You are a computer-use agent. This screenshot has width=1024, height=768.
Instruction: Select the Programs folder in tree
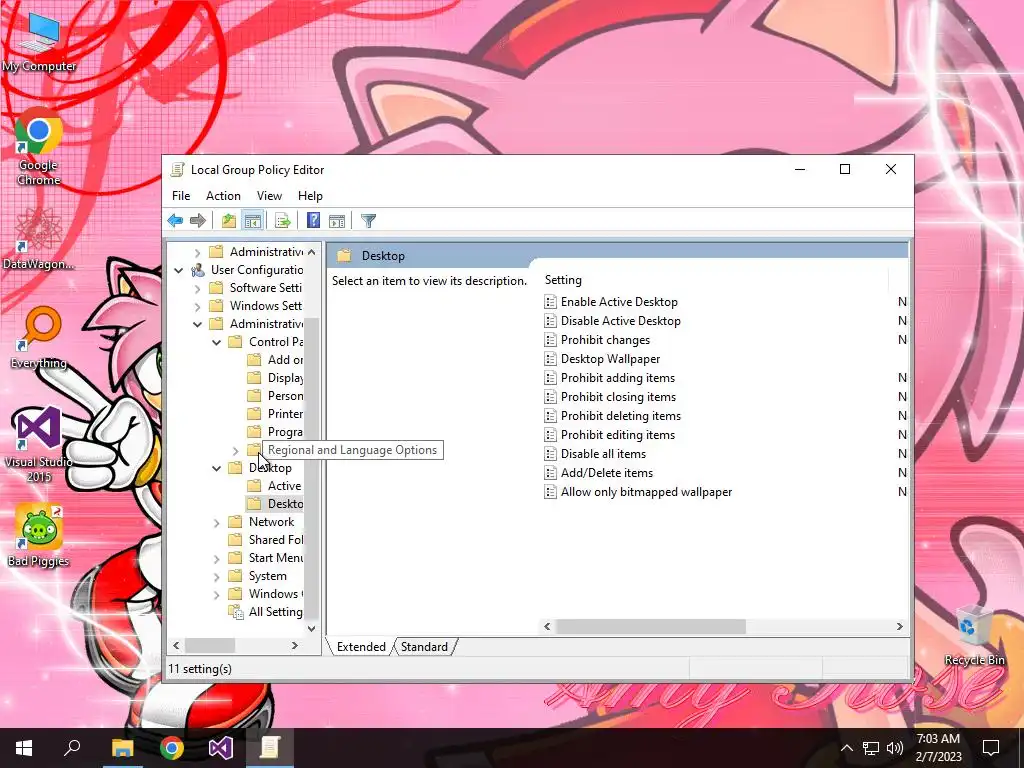pos(275,432)
